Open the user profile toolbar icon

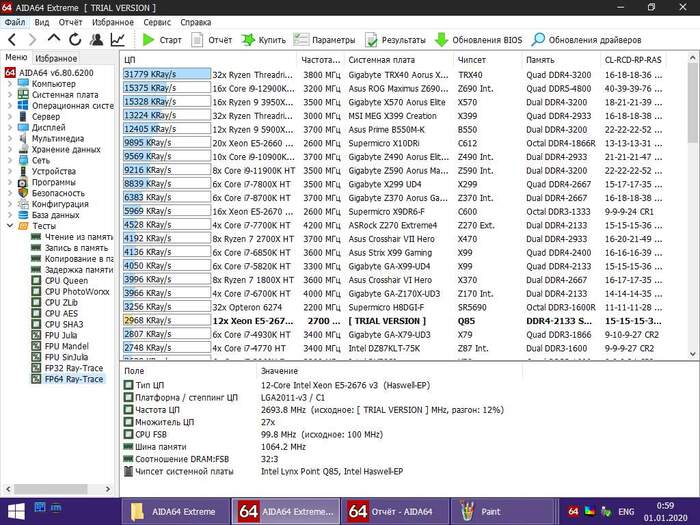[96, 40]
